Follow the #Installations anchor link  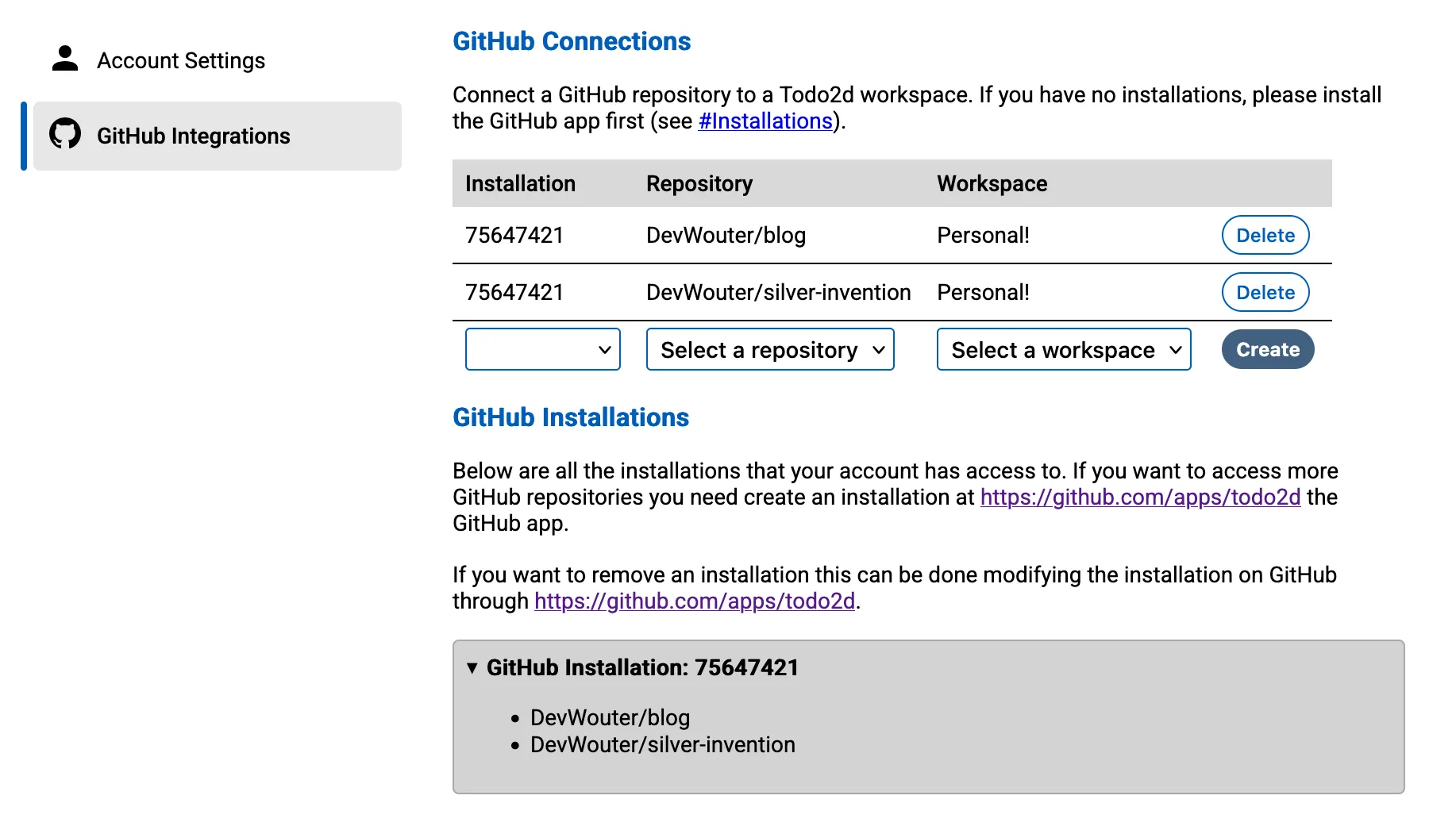tap(765, 121)
